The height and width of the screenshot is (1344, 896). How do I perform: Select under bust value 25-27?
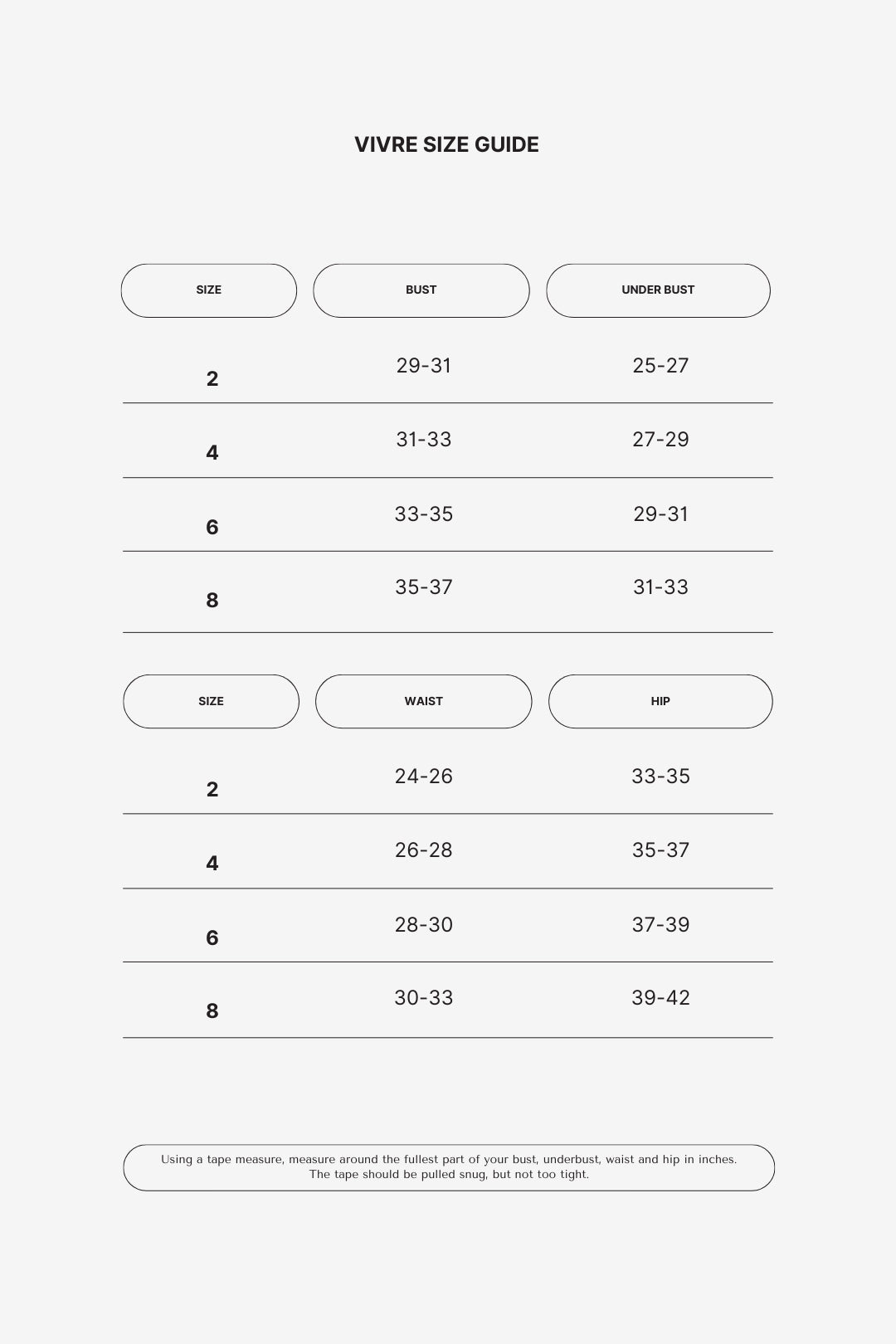(x=660, y=366)
